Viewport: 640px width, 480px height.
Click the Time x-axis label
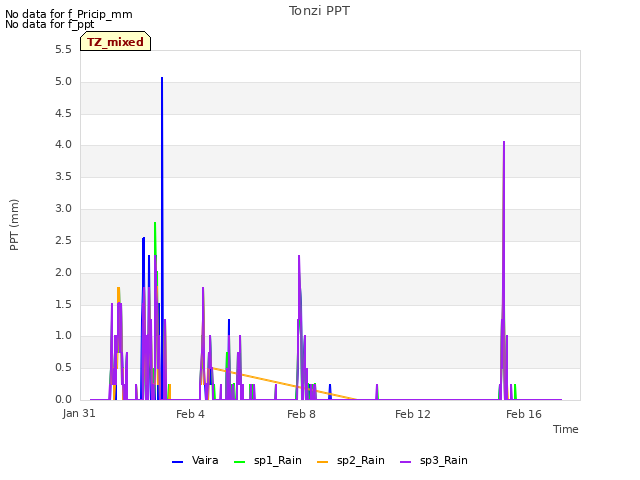click(566, 429)
